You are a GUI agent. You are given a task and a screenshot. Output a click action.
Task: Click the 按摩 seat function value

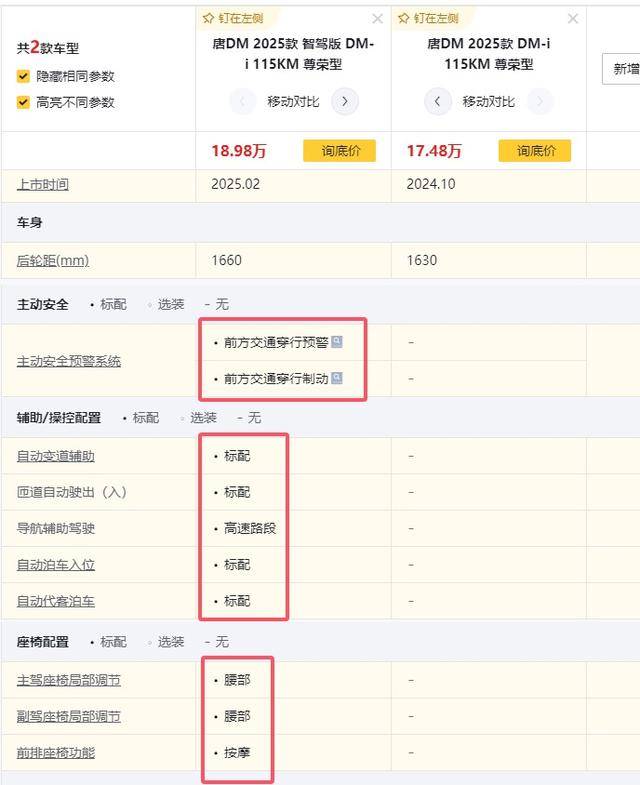coord(237,752)
